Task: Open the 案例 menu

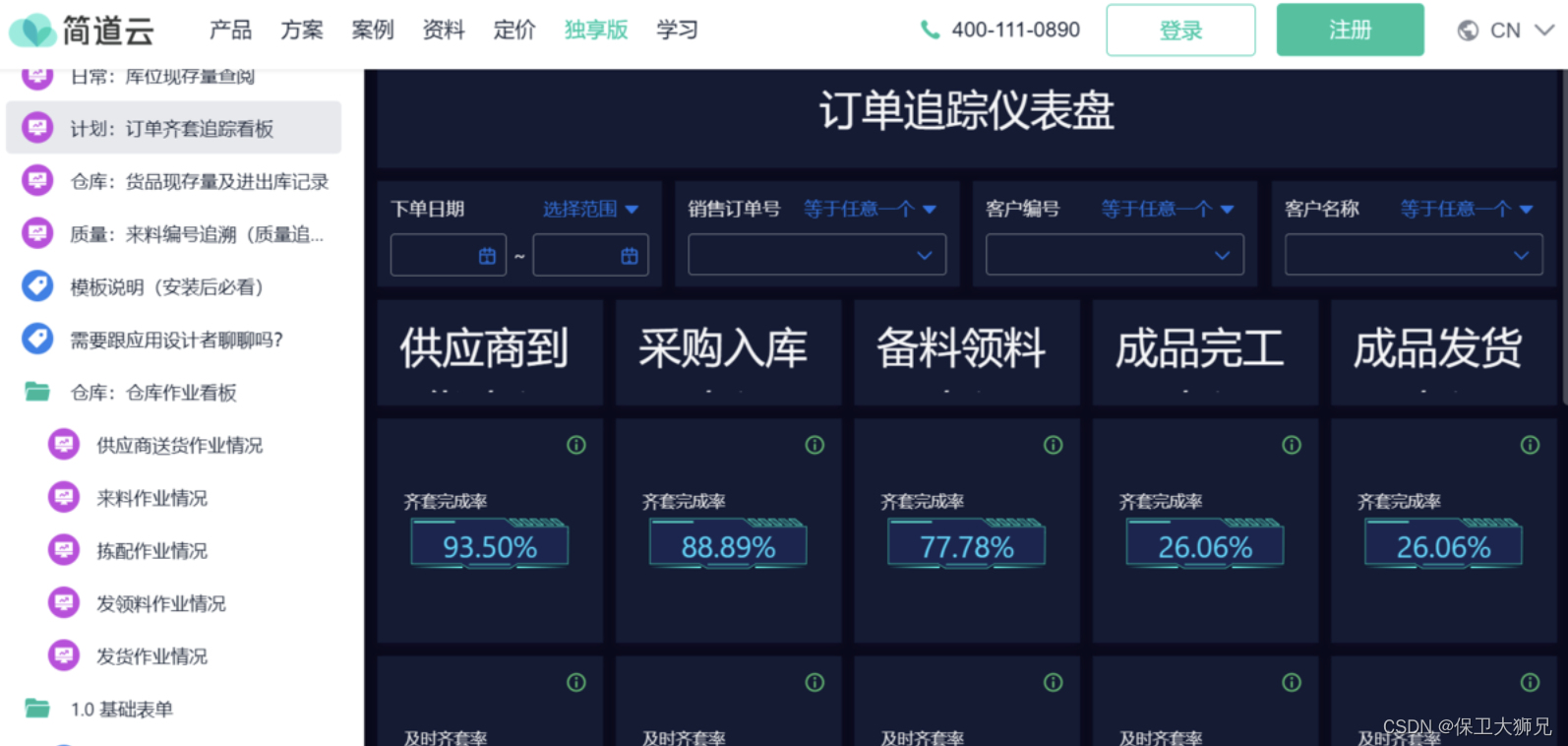Action: click(373, 30)
